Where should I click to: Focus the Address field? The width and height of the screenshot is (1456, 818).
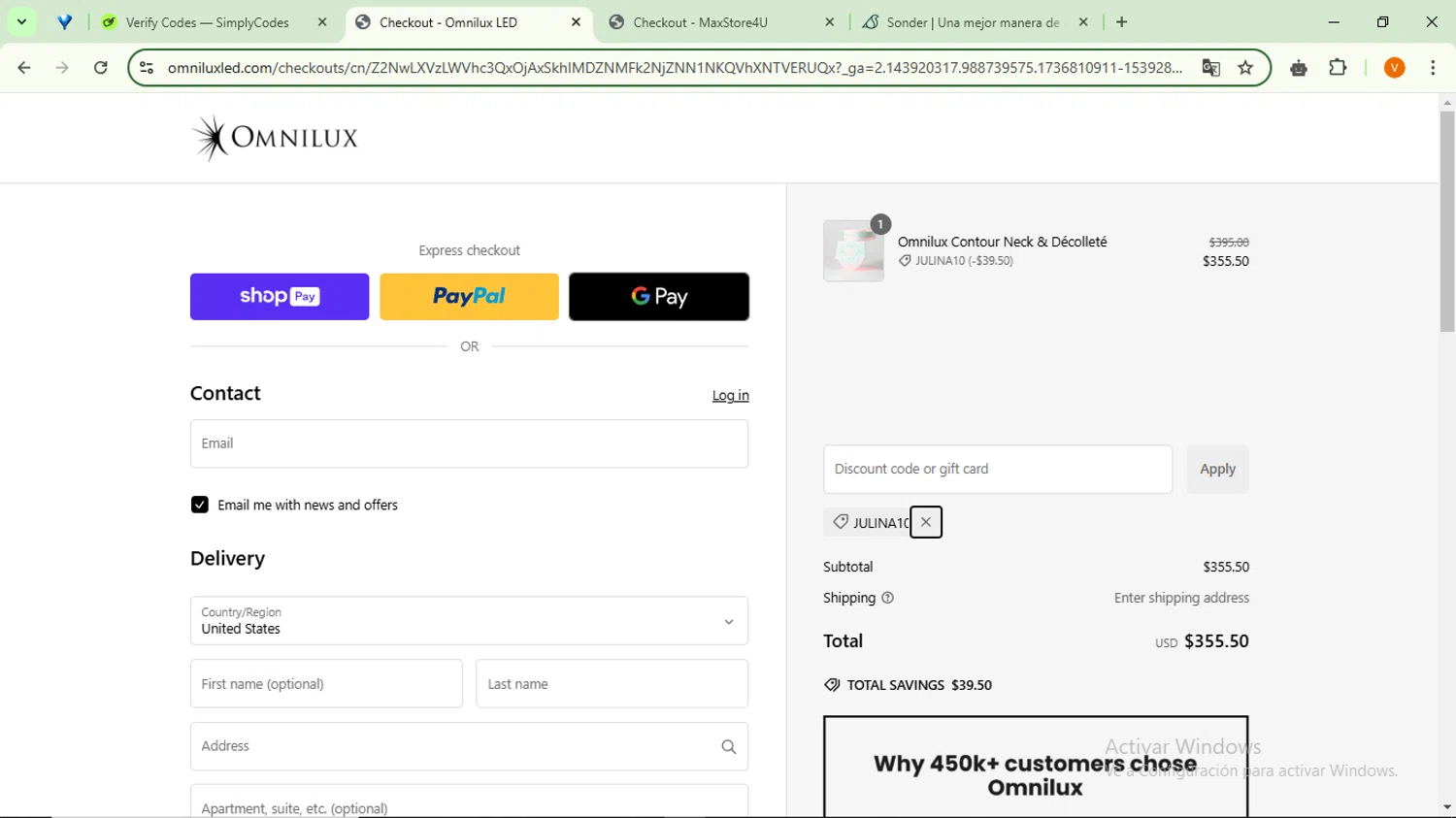click(x=469, y=746)
